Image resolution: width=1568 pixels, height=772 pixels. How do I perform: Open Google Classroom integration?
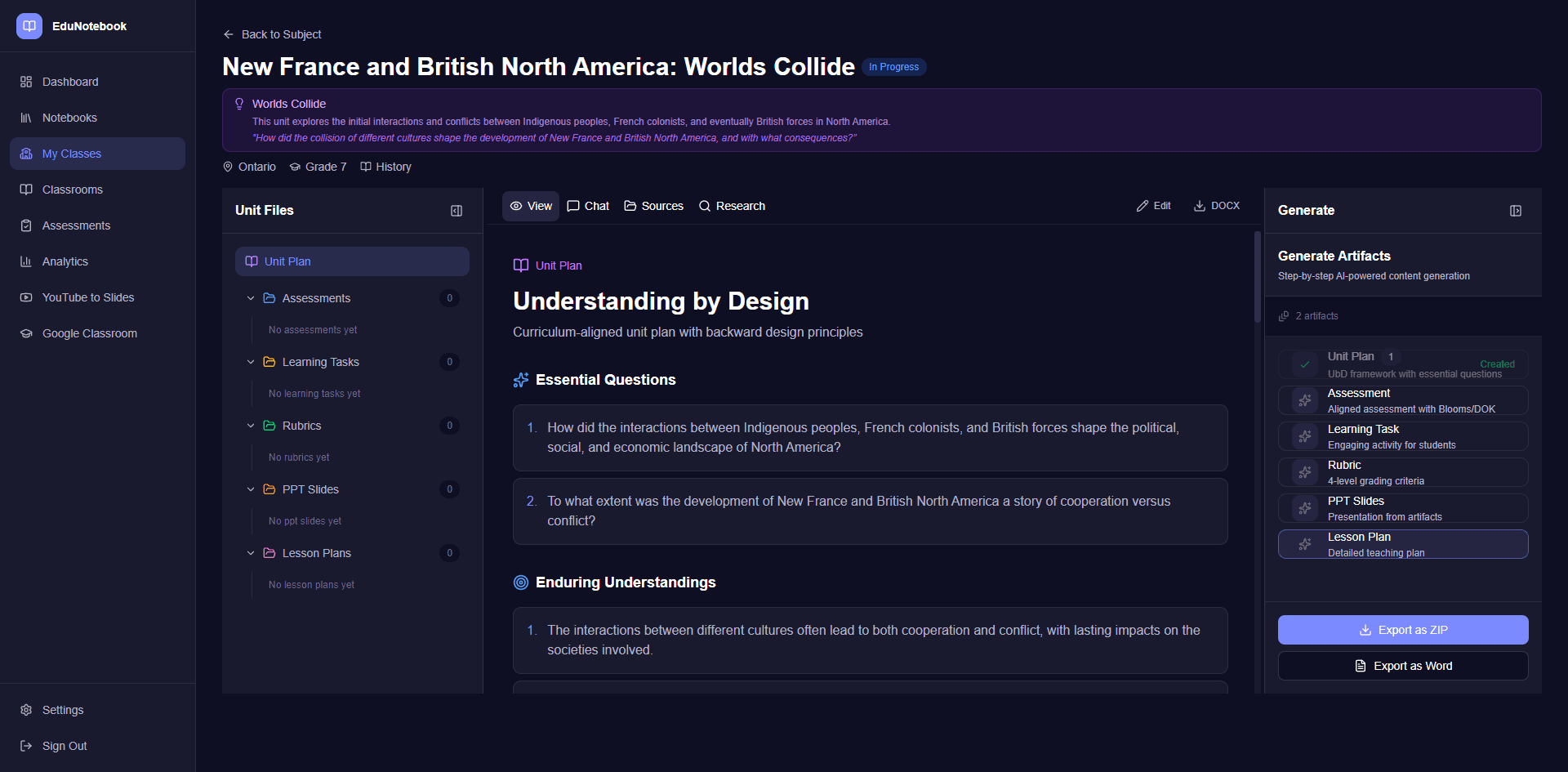coord(90,332)
